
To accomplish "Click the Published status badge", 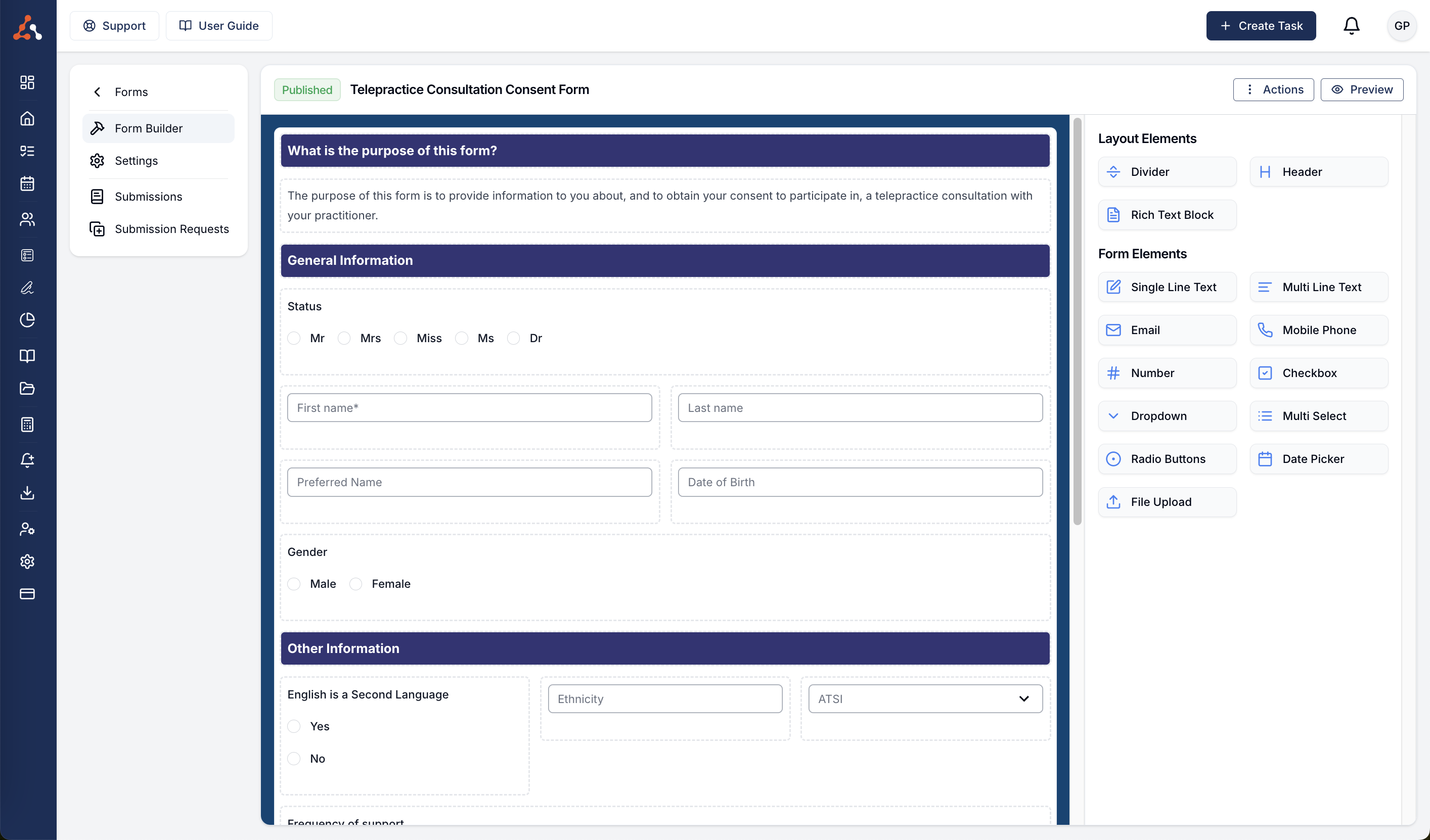I will pos(307,89).
